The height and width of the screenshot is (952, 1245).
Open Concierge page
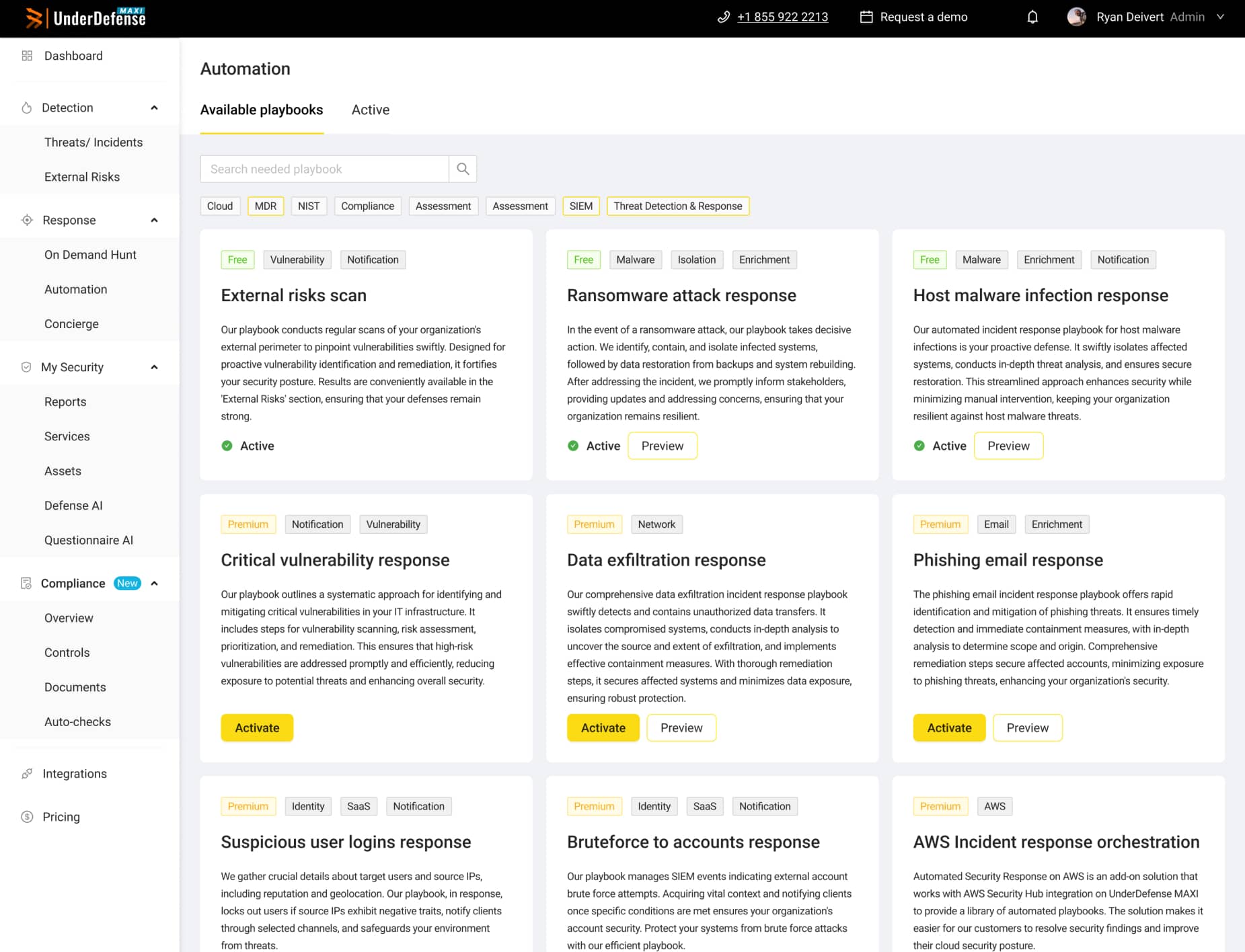tap(71, 324)
